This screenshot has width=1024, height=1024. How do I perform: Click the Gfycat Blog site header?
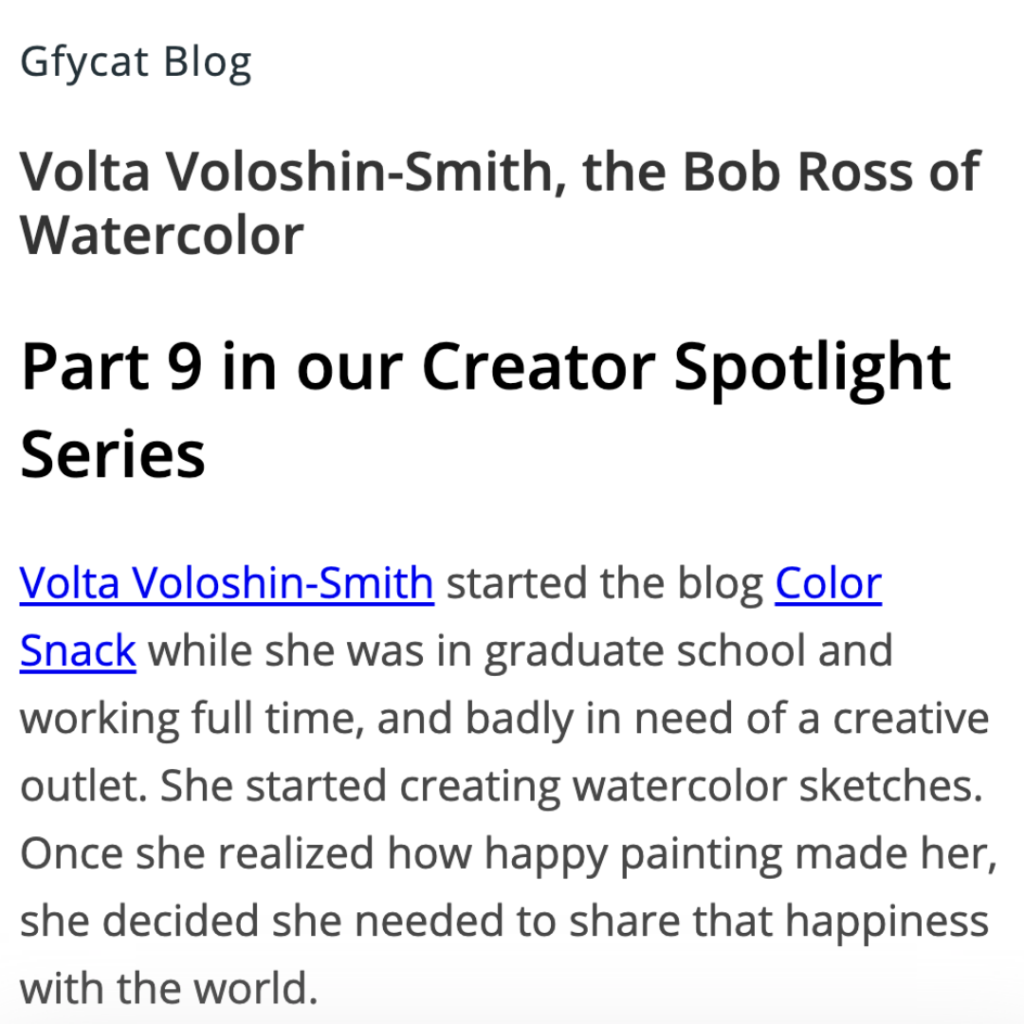136,63
